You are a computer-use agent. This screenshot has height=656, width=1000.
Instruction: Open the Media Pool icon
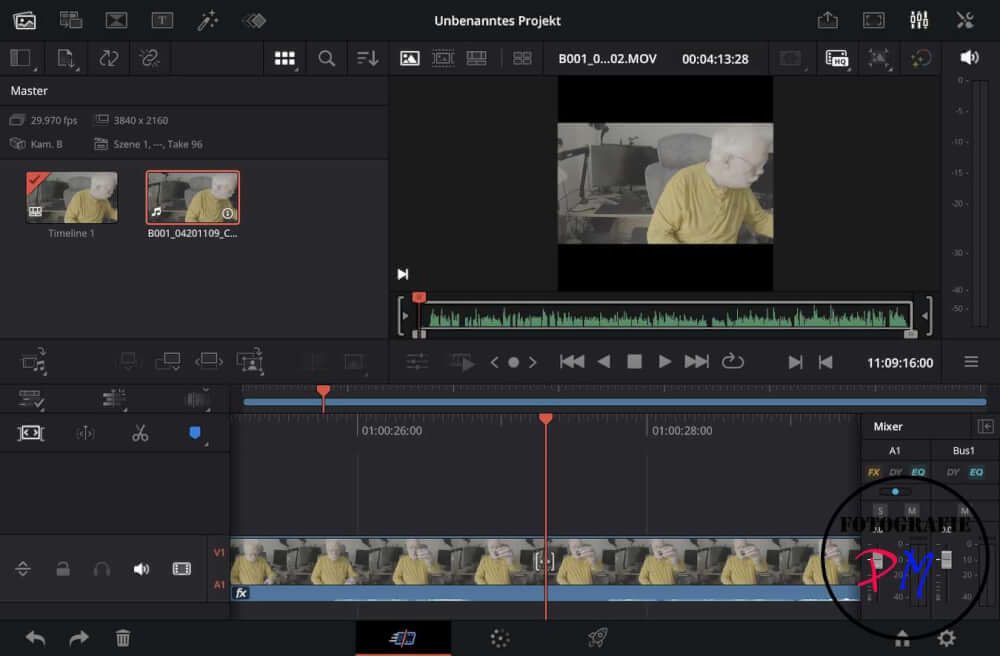click(x=24, y=21)
